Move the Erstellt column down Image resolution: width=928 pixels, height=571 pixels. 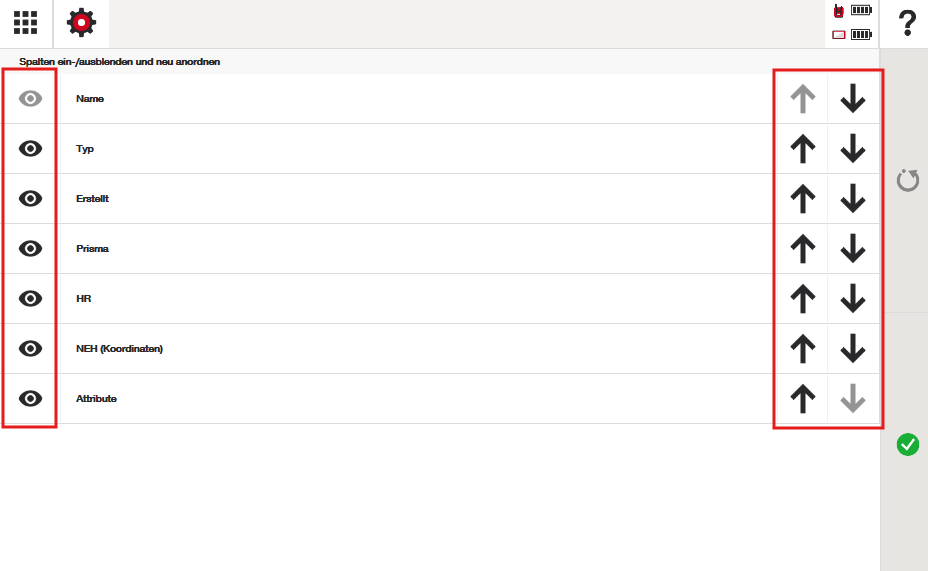coord(853,199)
